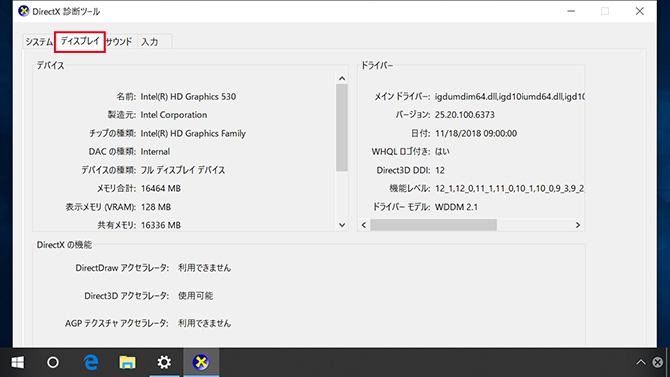Show hidden system tray icons
The height and width of the screenshot is (377, 670).
(641, 362)
